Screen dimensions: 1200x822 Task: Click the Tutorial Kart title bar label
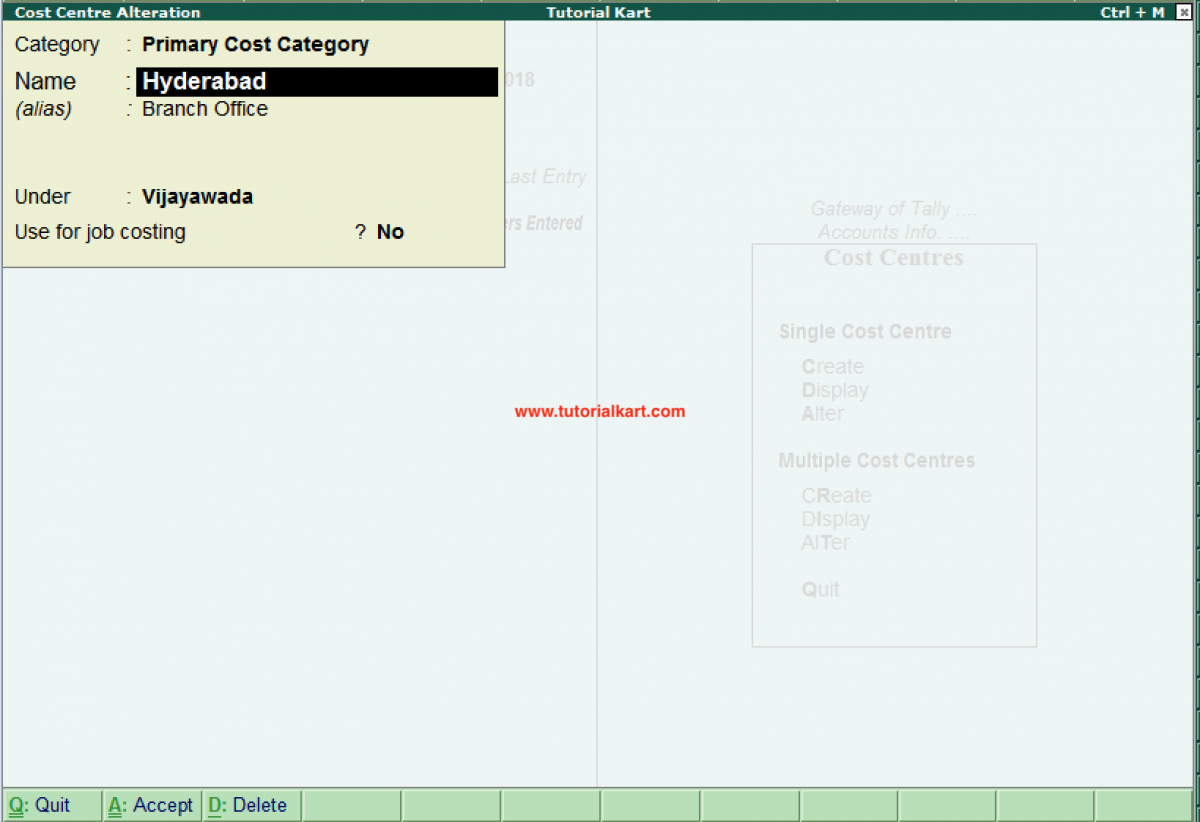tap(598, 12)
